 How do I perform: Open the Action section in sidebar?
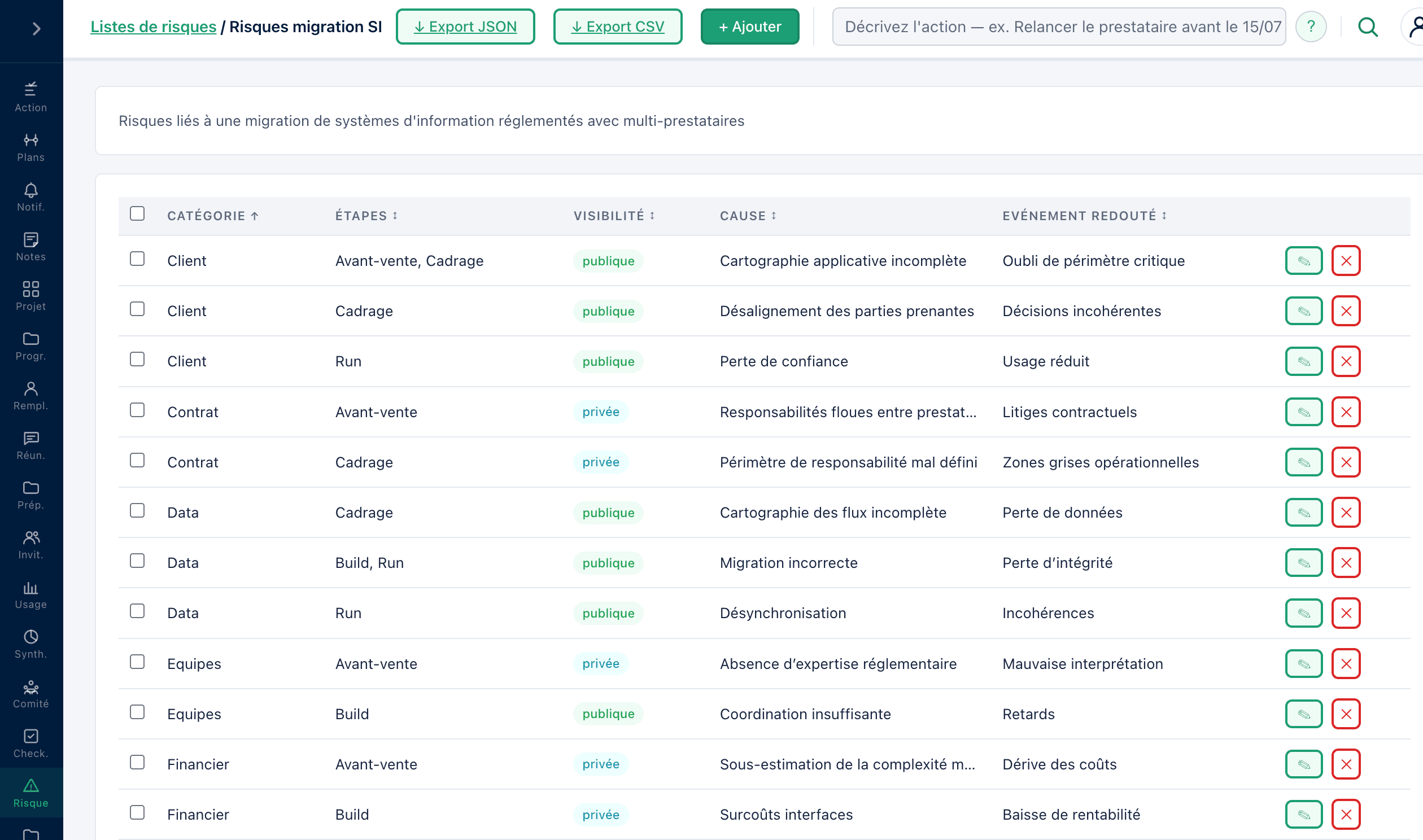pos(31,97)
